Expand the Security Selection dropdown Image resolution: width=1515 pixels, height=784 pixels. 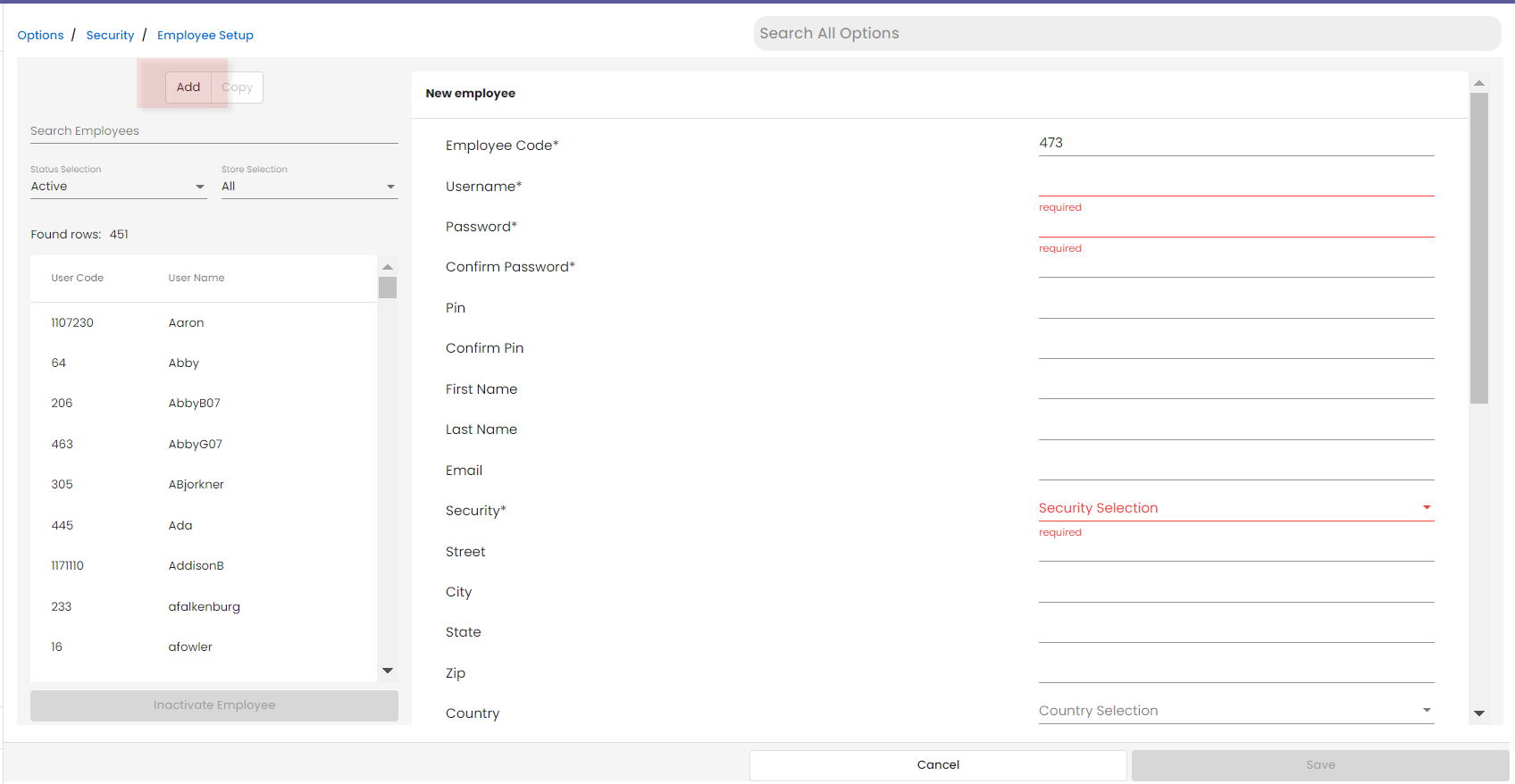1236,508
